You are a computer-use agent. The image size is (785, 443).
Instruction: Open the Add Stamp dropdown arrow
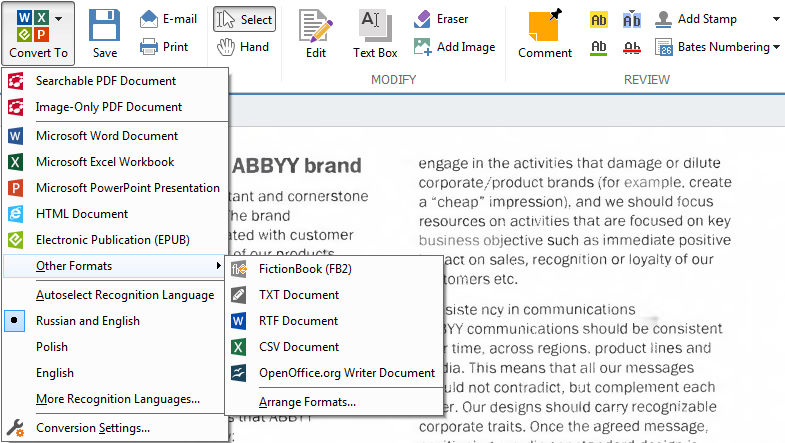pyautogui.click(x=776, y=19)
